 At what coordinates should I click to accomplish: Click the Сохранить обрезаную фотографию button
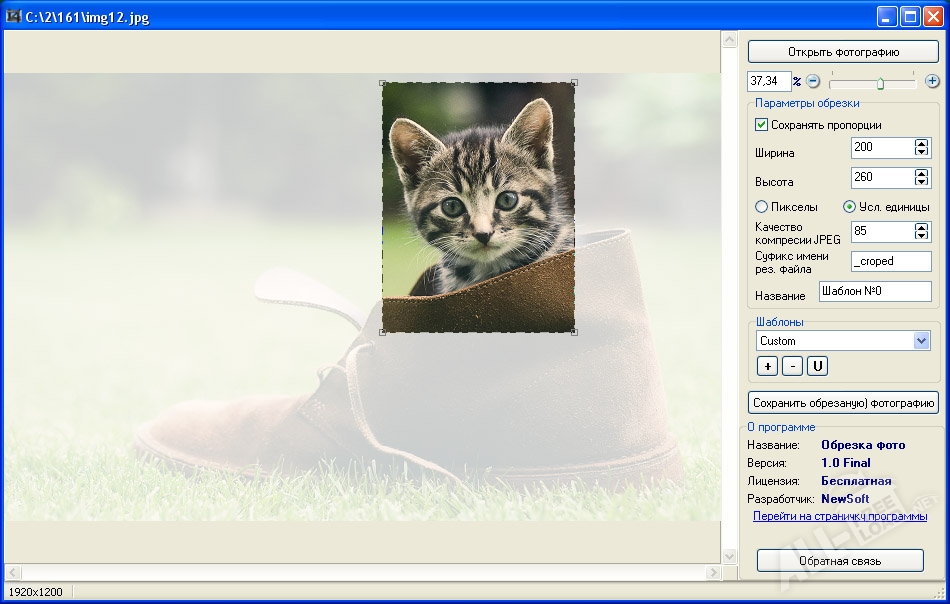tap(843, 403)
